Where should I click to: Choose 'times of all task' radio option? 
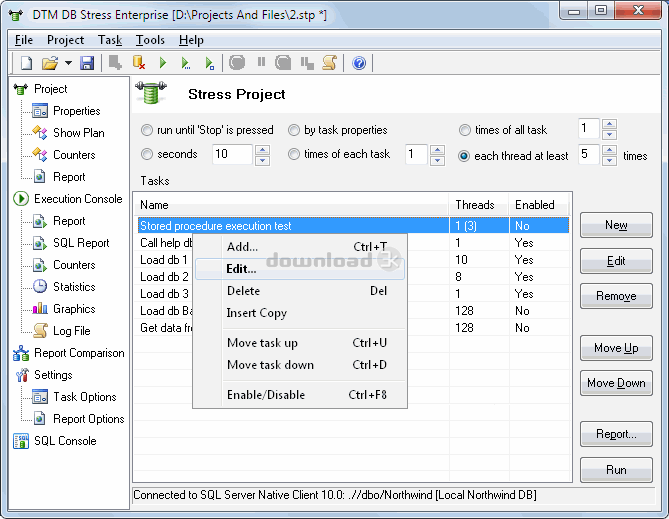click(x=465, y=130)
